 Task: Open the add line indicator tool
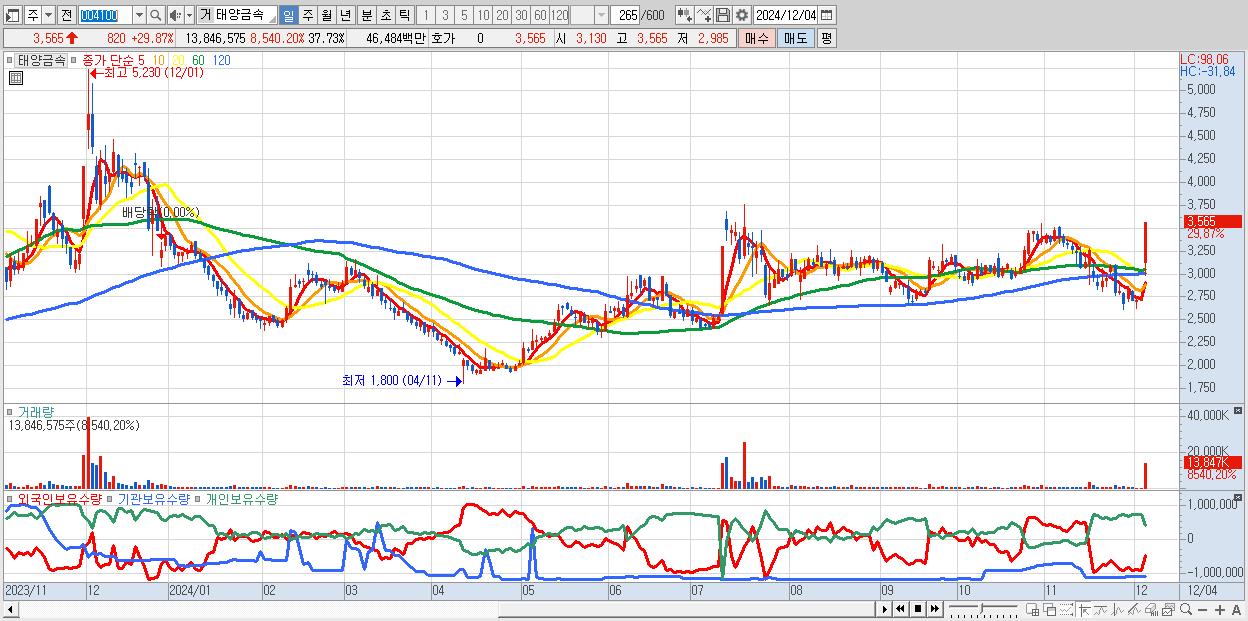point(704,15)
